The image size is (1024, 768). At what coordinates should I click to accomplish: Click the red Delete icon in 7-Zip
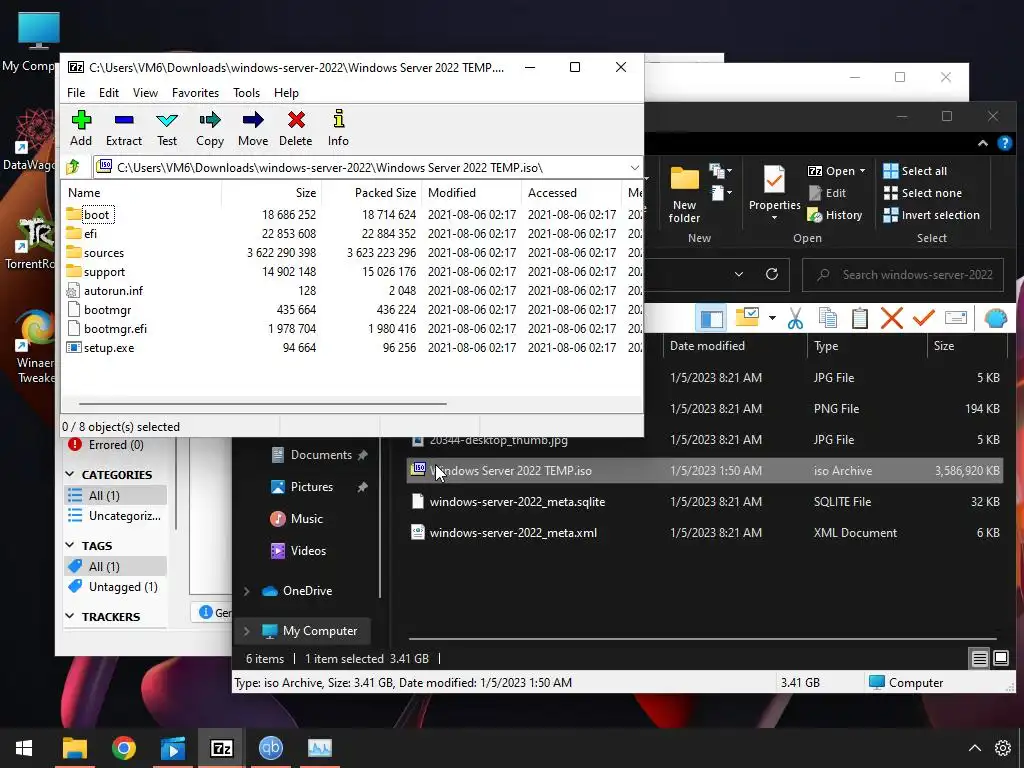point(296,128)
